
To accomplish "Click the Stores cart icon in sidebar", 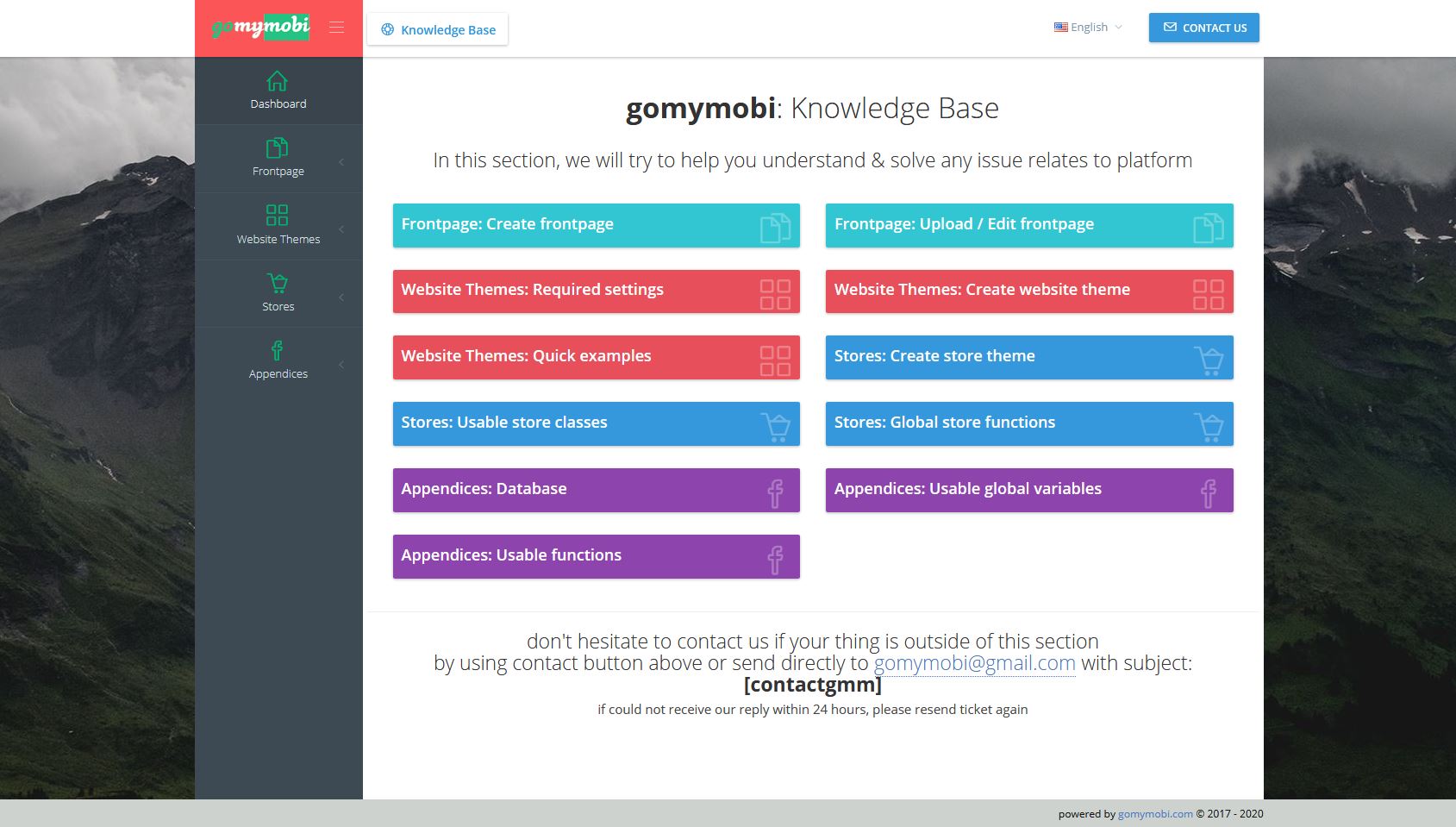I will coord(277,283).
